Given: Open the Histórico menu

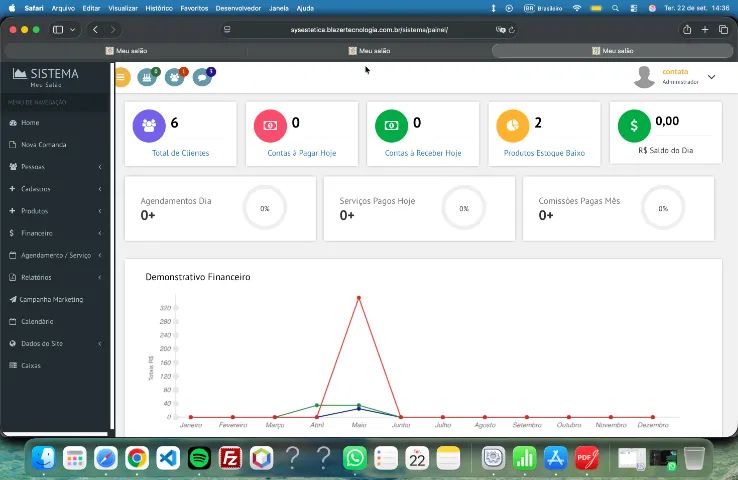Looking at the screenshot, I should (x=159, y=8).
